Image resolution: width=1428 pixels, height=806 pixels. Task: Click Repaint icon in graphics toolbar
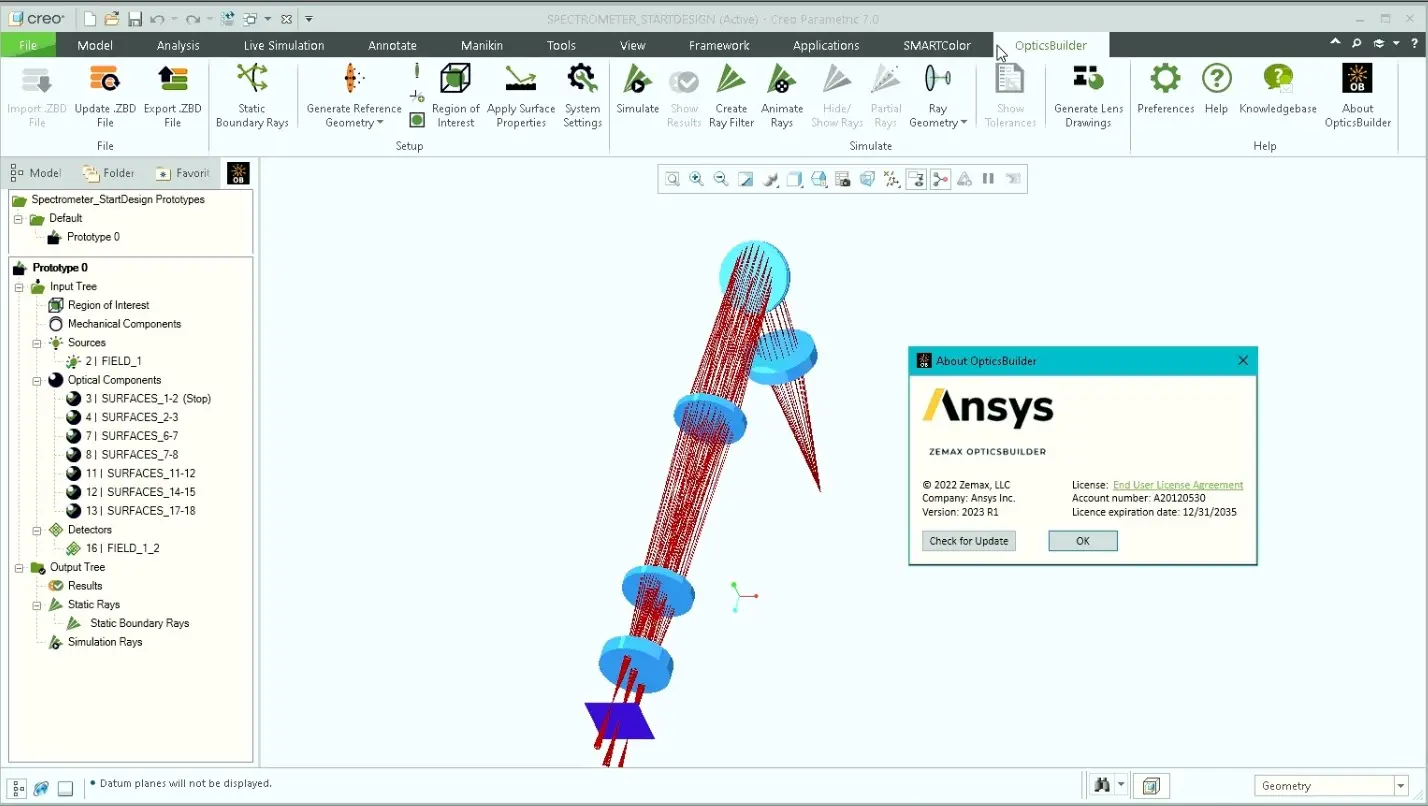(x=745, y=179)
